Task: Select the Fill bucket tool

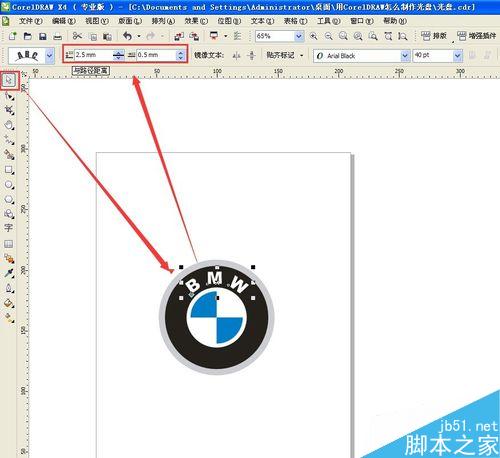Action: tap(9, 303)
